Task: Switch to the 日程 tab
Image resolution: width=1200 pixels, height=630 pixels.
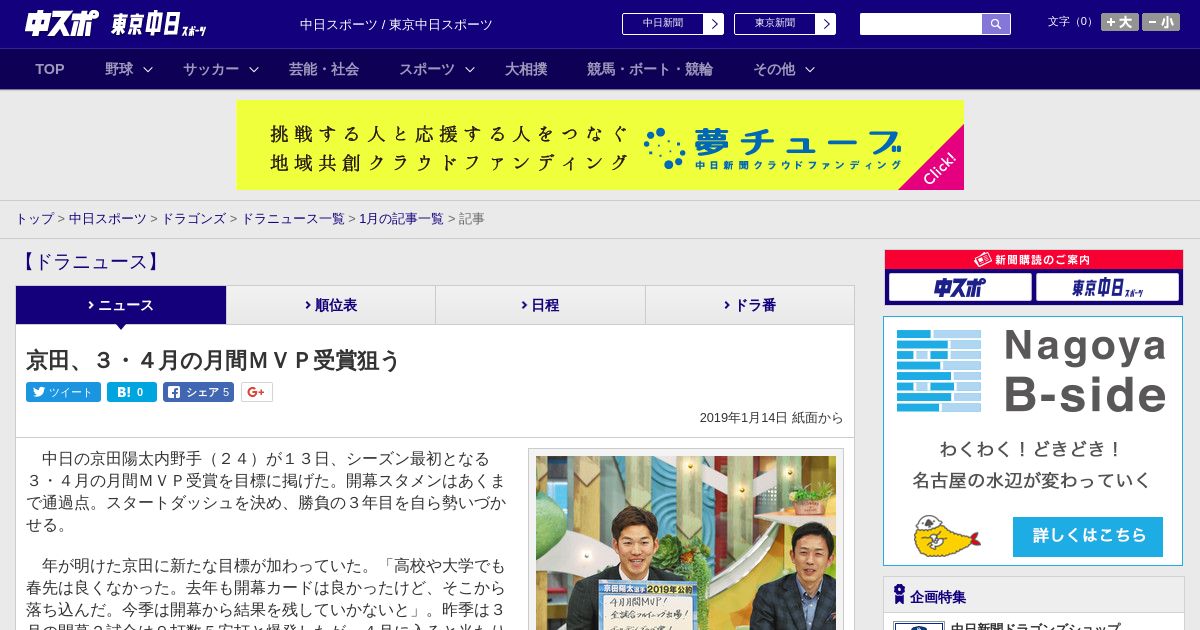Action: (x=540, y=305)
